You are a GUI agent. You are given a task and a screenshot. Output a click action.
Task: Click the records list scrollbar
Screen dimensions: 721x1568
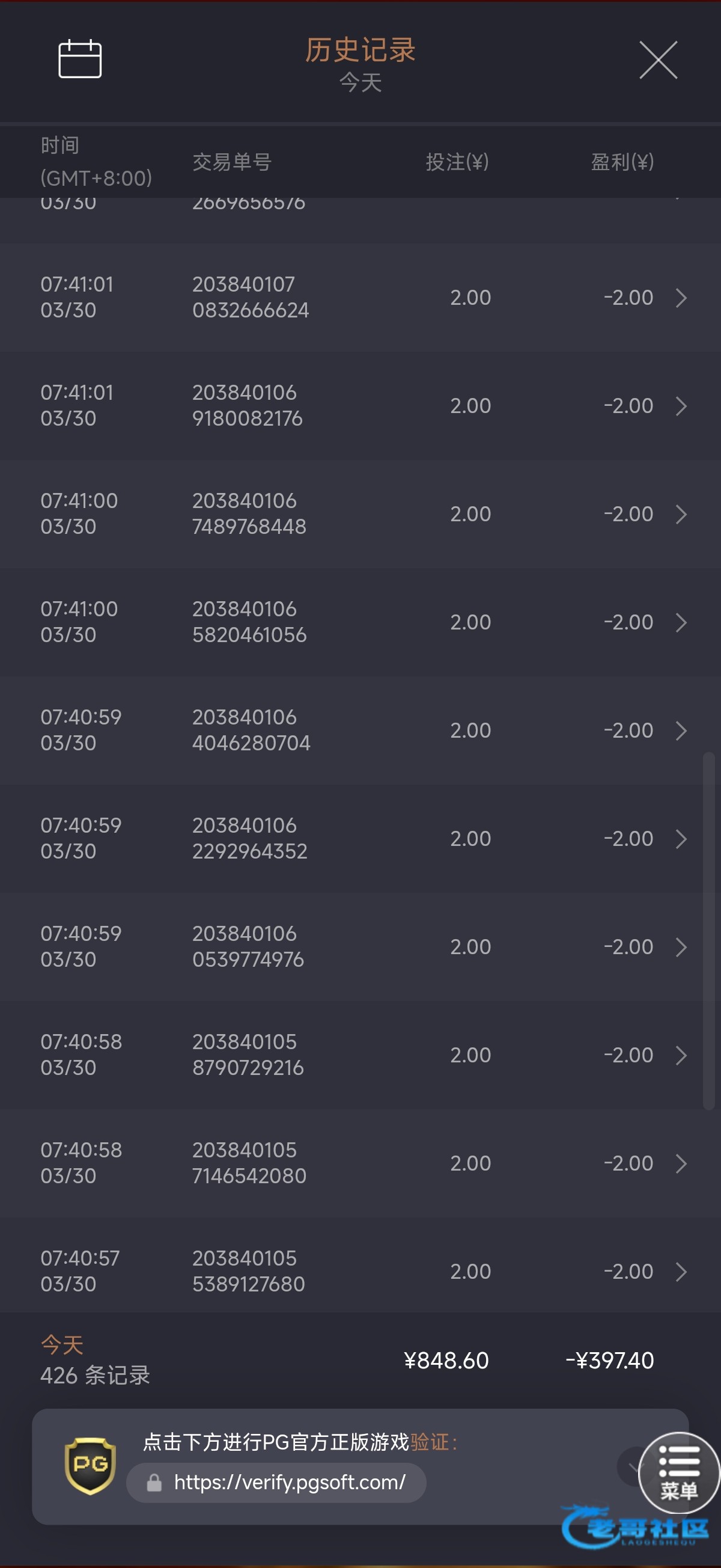(x=708, y=931)
